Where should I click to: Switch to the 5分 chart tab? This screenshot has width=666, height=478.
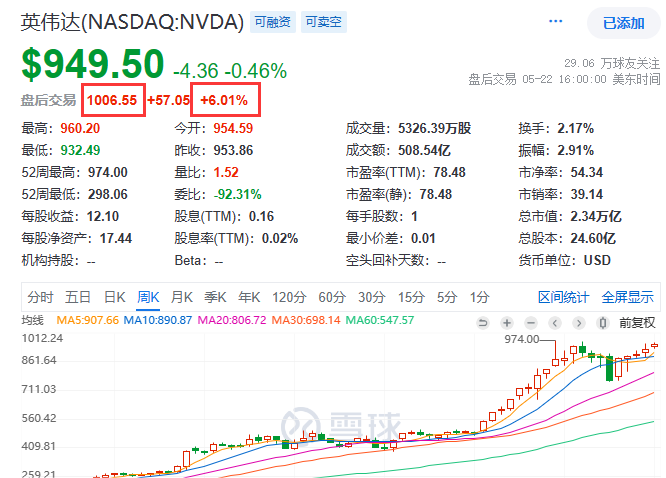(447, 297)
